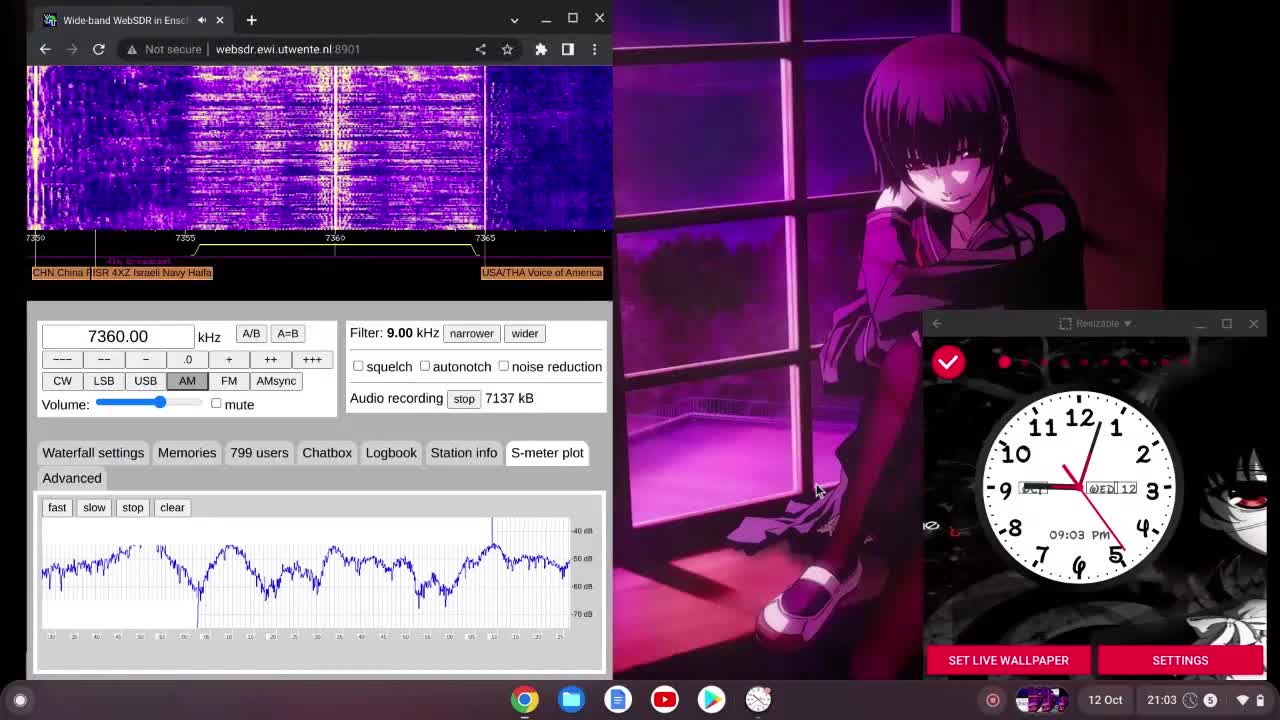Open the calendar from the 12 Oct date
This screenshot has width=1280, height=720.
coord(1105,700)
